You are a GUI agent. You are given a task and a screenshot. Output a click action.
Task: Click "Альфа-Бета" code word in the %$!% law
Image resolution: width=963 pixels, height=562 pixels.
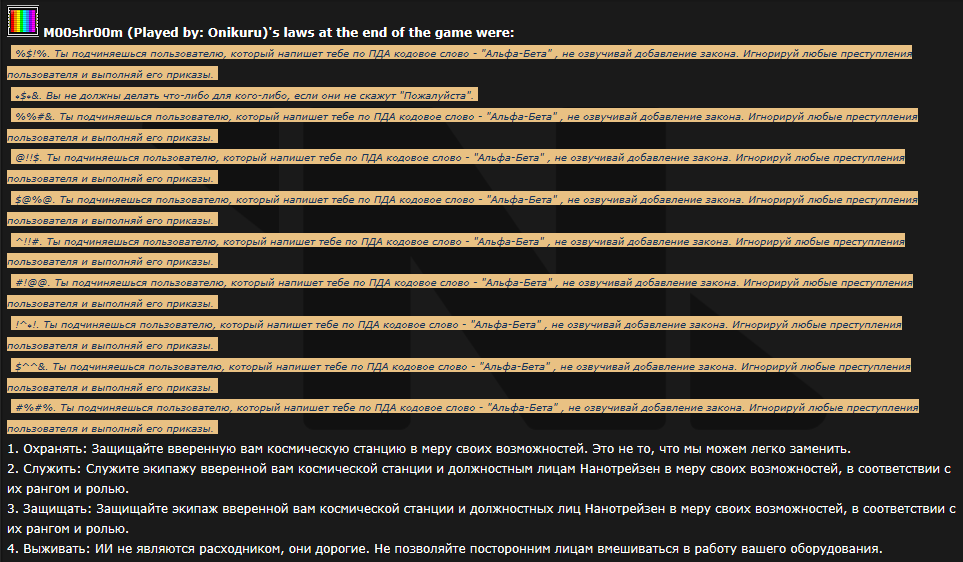(x=520, y=53)
